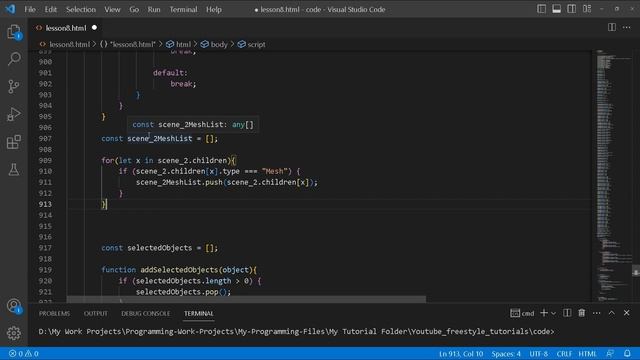Open the Help menu
The width and height of the screenshot is (640, 360).
click(x=213, y=9)
